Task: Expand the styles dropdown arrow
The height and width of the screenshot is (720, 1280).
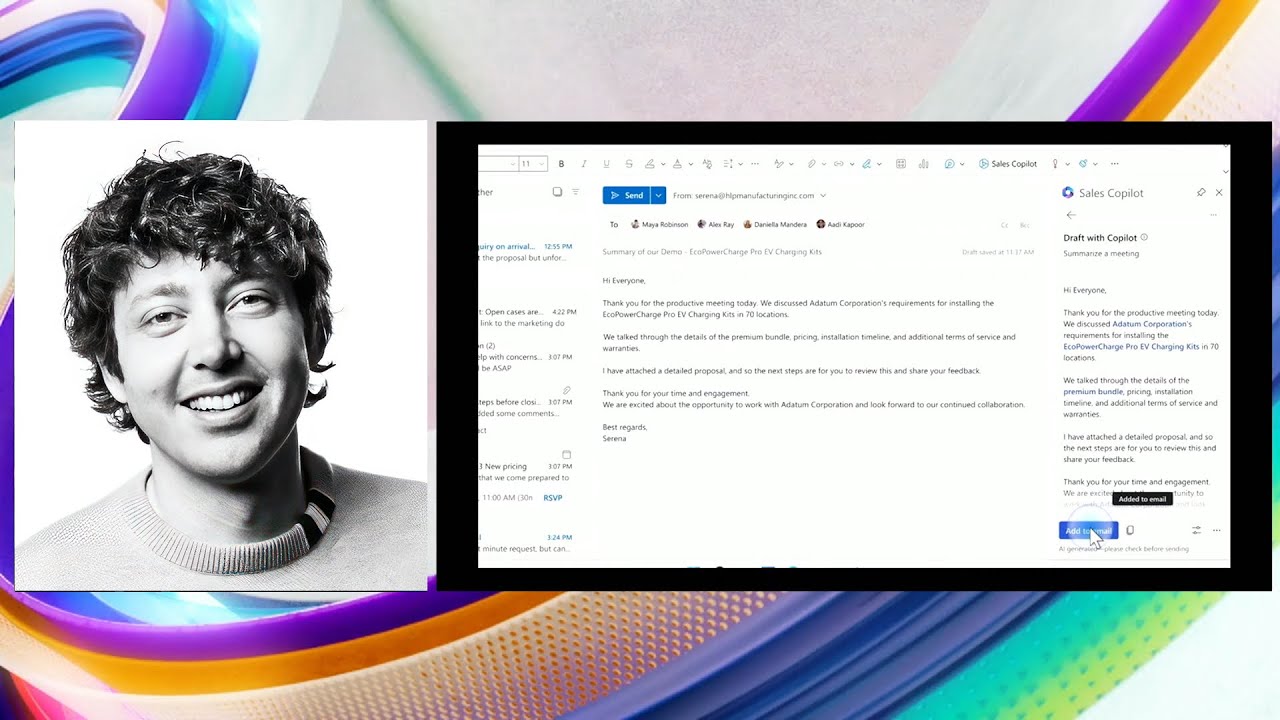Action: point(792,164)
